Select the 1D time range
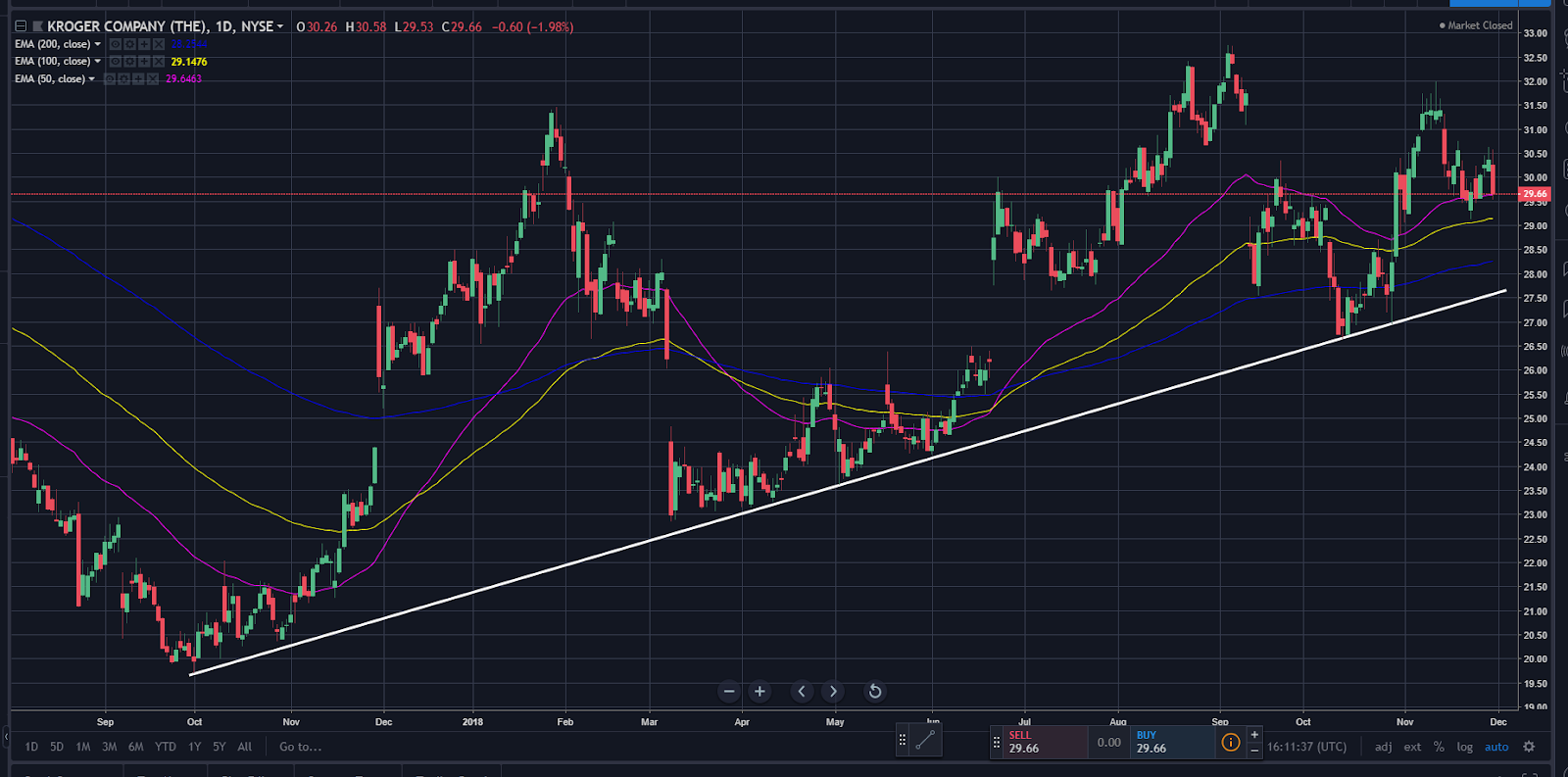Screen dimensions: 1568x777 click(x=31, y=747)
